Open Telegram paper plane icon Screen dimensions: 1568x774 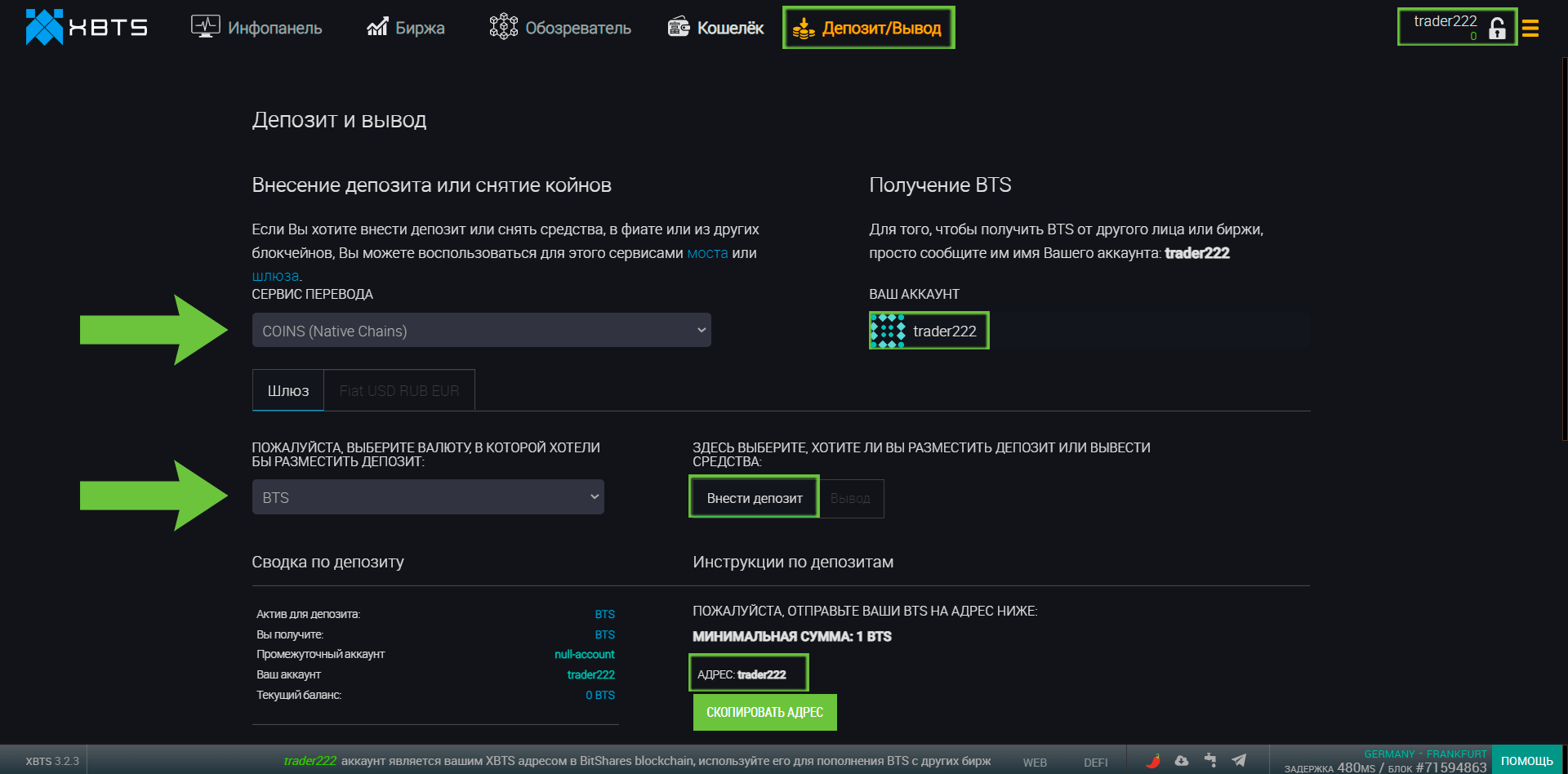point(1239,761)
